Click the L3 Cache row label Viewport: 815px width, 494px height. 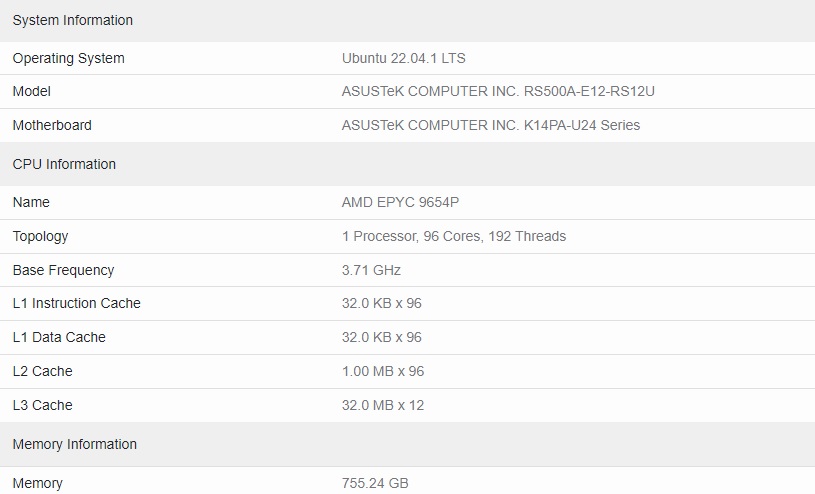(43, 405)
